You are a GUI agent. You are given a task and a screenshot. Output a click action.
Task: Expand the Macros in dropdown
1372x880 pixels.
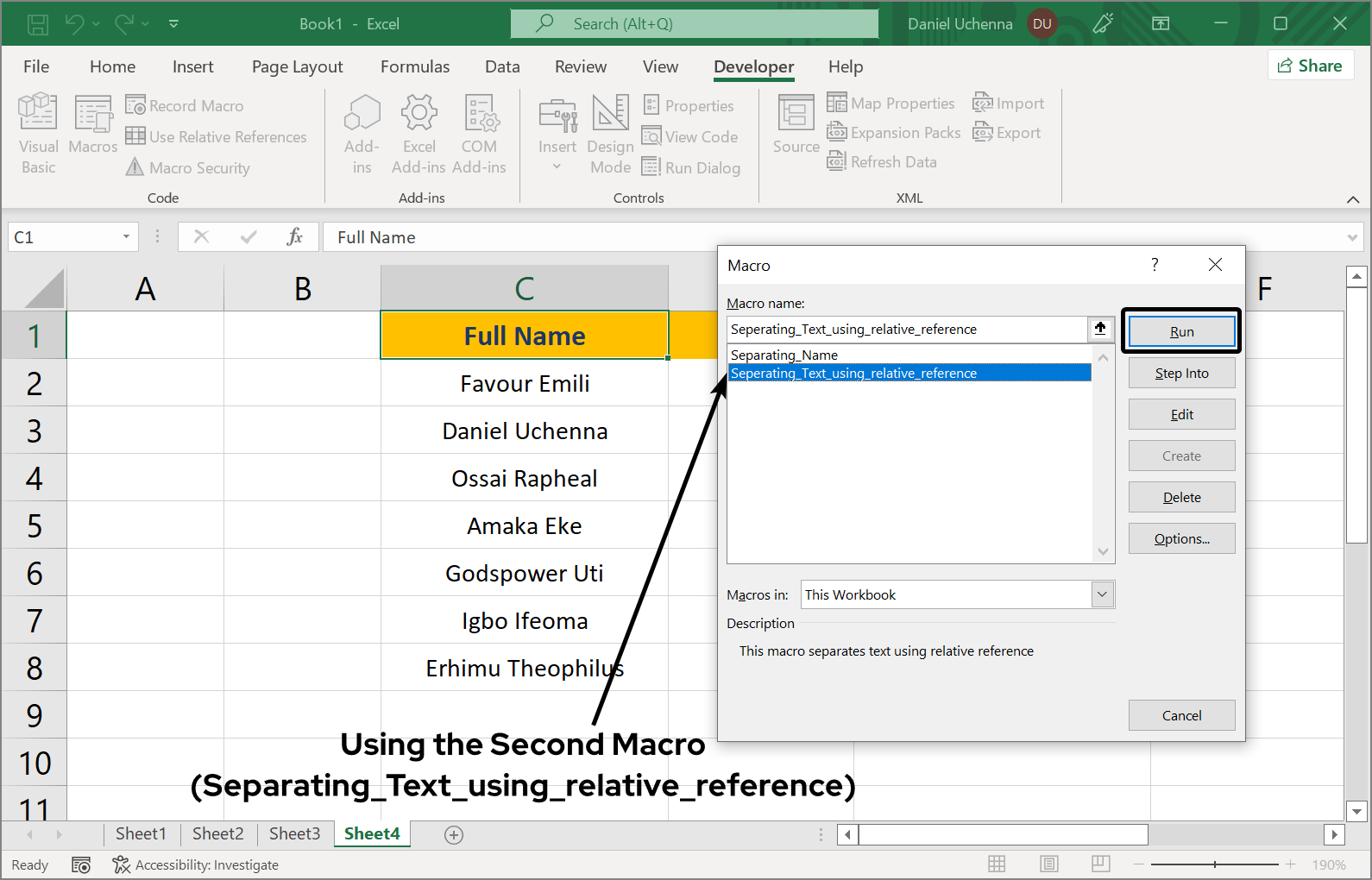coord(1102,594)
